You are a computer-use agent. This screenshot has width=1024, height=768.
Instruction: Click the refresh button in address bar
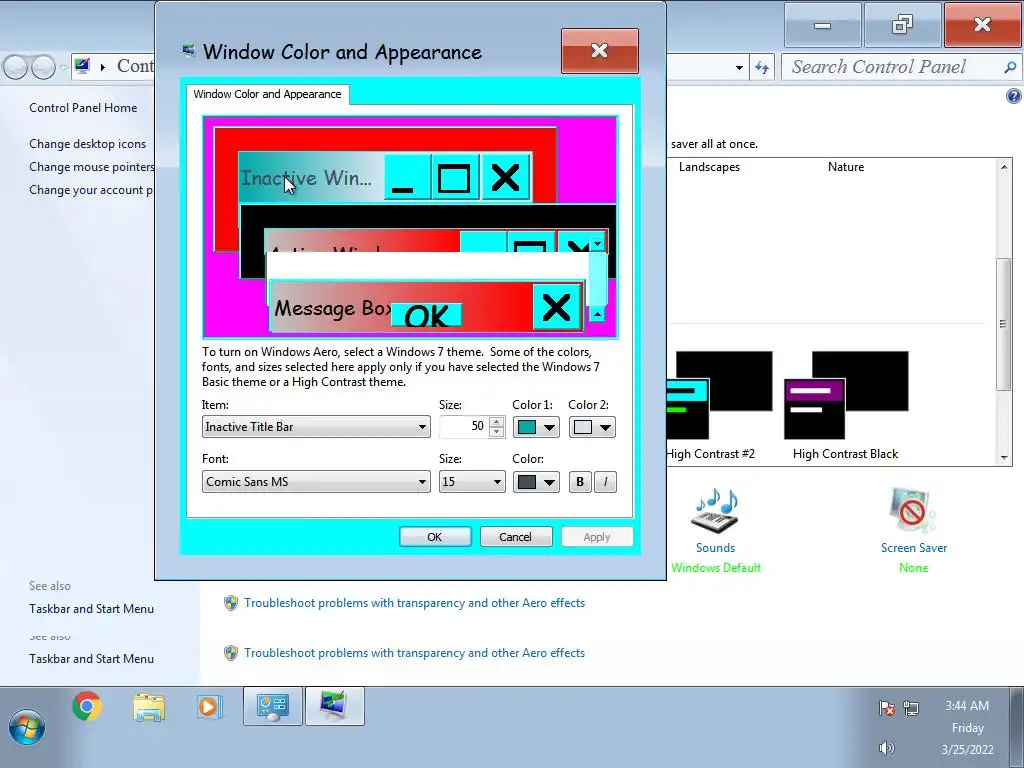(x=762, y=67)
